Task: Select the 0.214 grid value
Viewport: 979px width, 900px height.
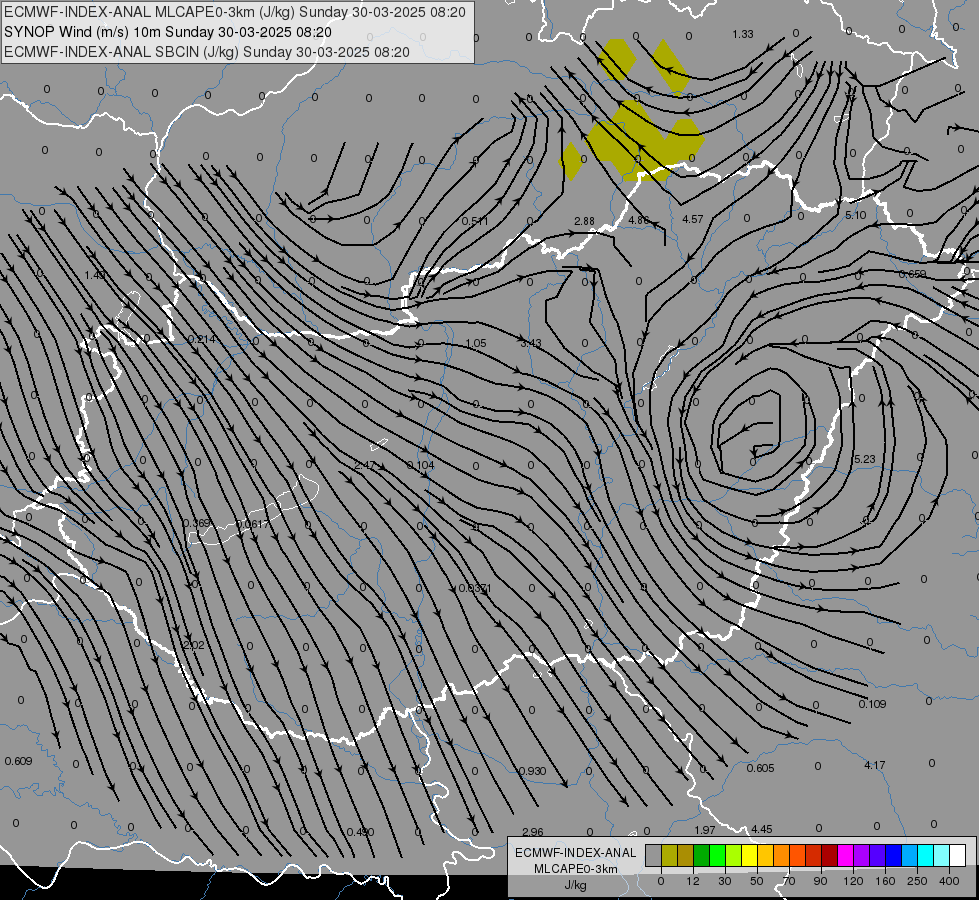Action: coord(202,339)
